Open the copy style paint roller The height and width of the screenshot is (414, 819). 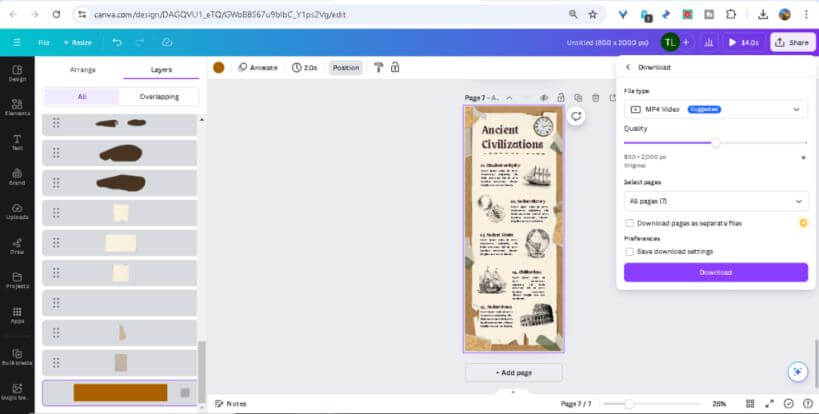[379, 67]
